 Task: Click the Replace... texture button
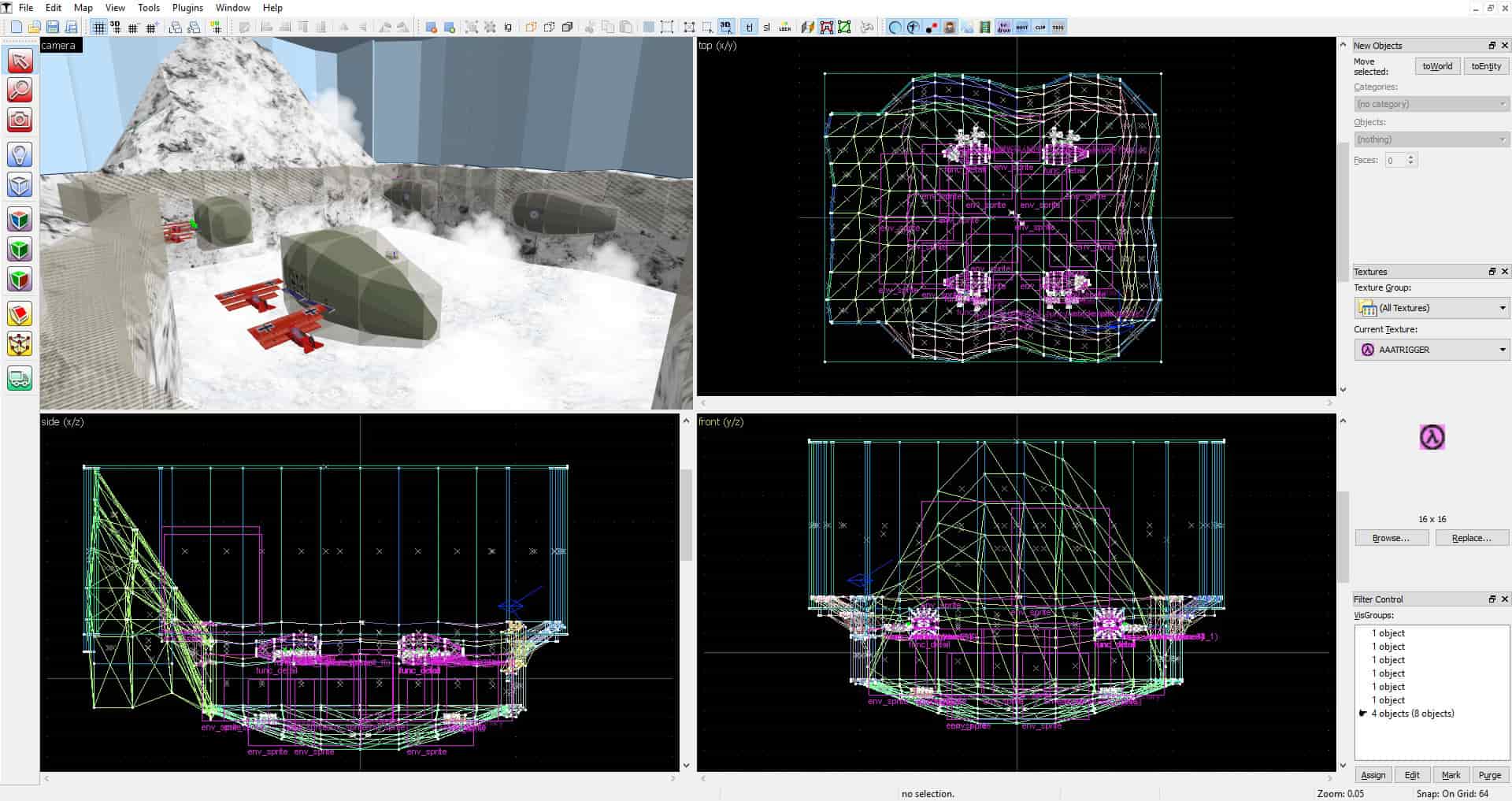[1472, 538]
